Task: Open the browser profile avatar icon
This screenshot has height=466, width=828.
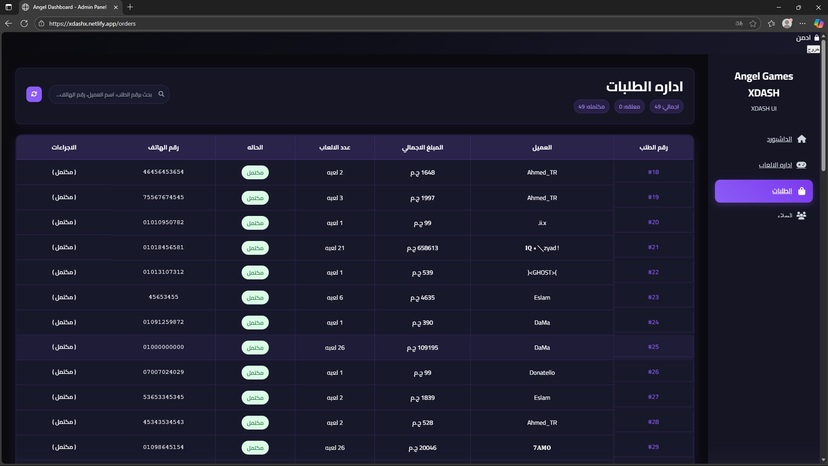Action: click(787, 23)
